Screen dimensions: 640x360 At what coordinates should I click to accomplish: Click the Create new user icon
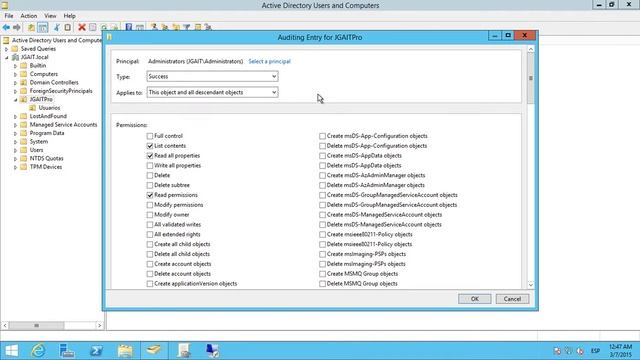154,27
